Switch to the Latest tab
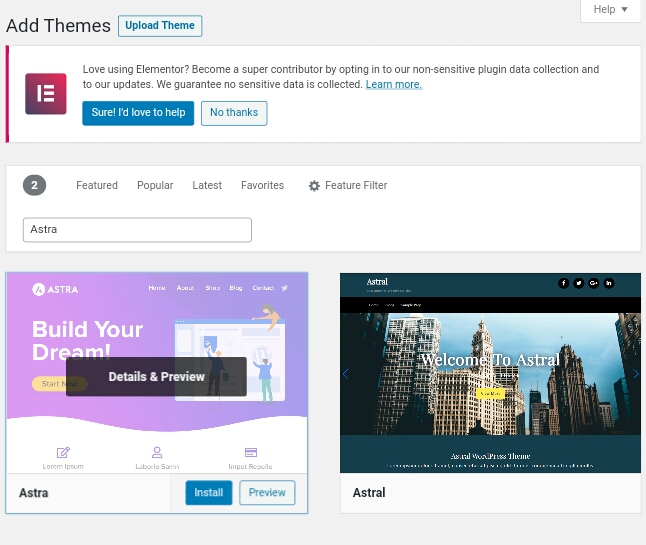The image size is (646, 545). point(207,185)
